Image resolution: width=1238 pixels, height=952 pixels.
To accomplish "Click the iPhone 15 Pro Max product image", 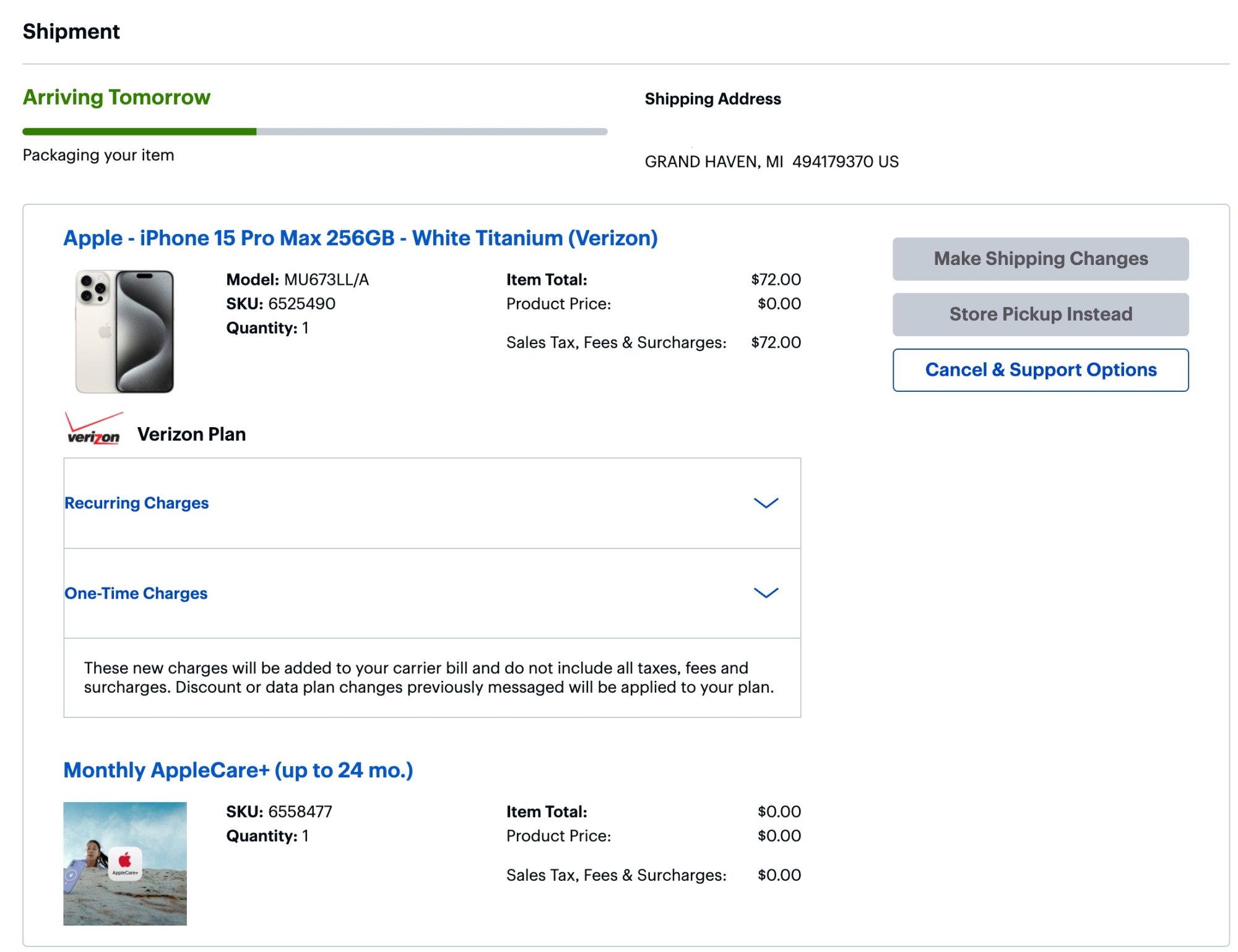I will [124, 331].
